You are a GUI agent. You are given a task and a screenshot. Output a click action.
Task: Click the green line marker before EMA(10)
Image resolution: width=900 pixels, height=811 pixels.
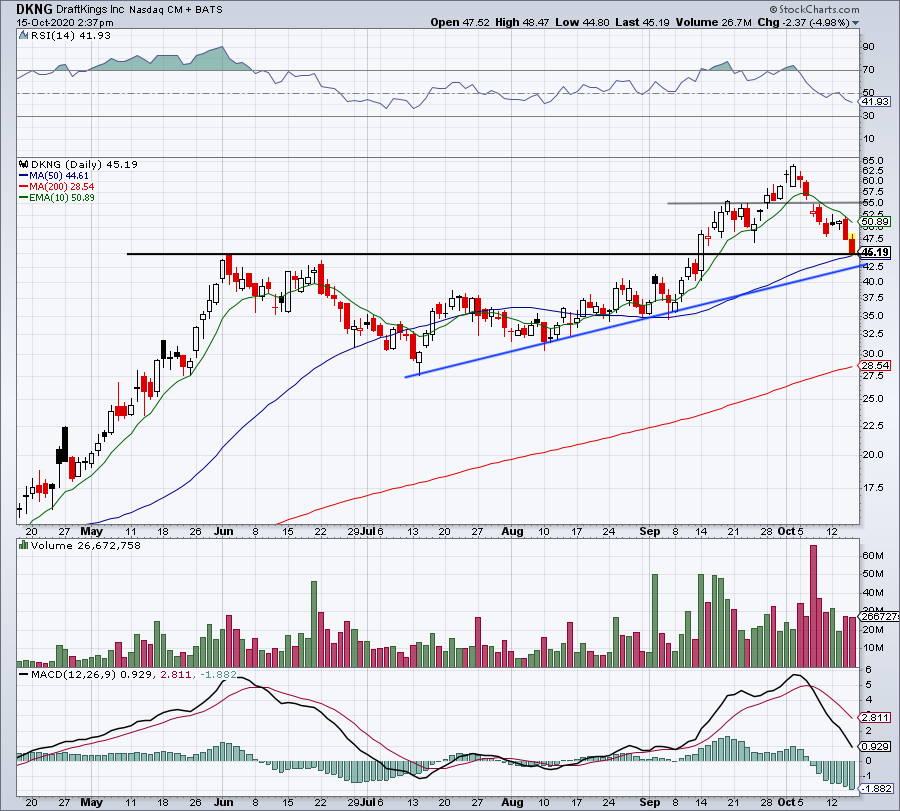click(24, 198)
